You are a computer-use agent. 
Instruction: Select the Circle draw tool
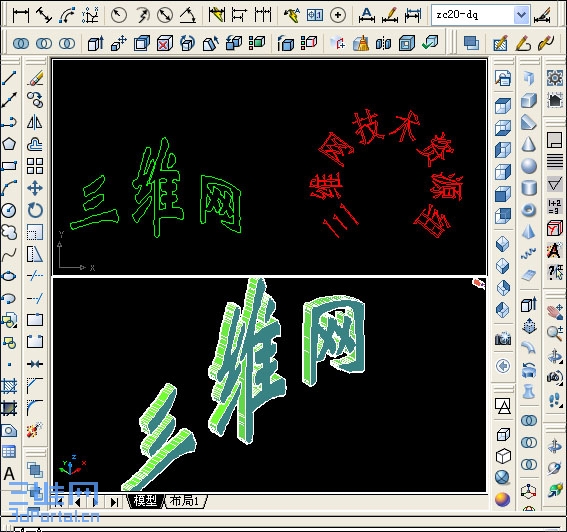coord(9,210)
